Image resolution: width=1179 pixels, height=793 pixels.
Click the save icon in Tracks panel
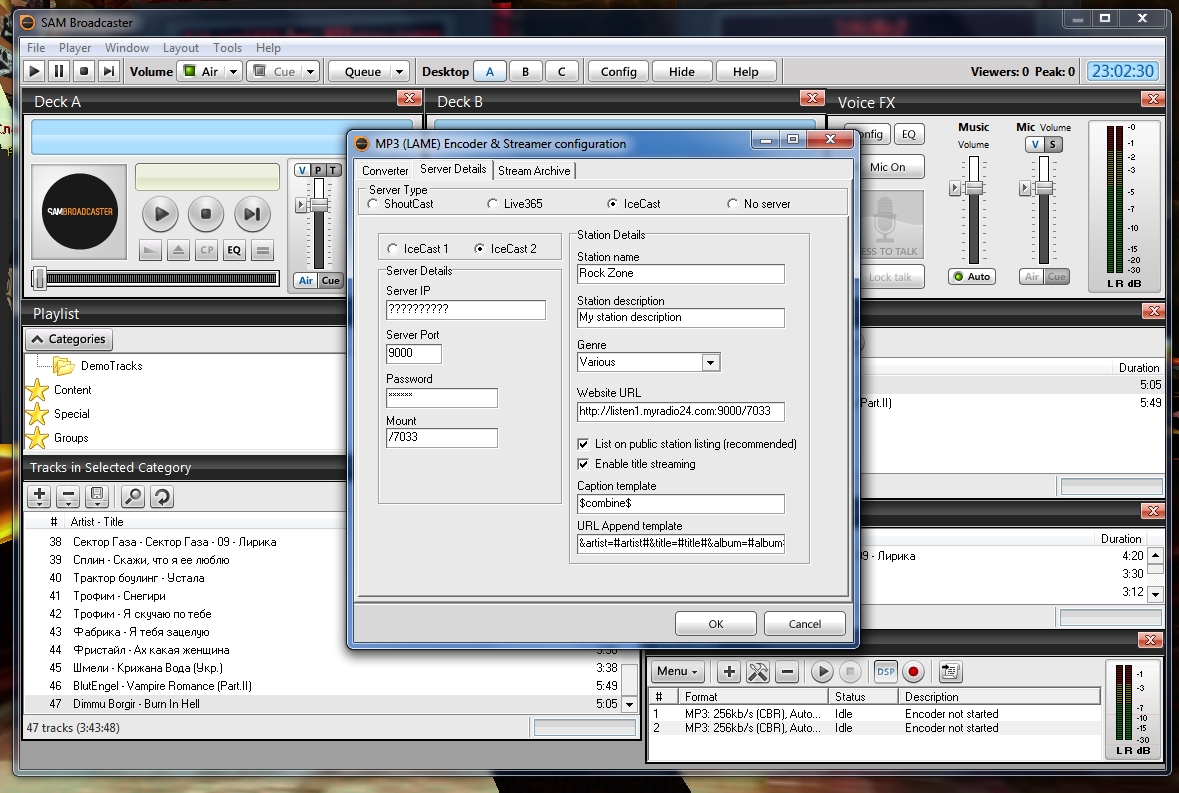pyautogui.click(x=97, y=496)
